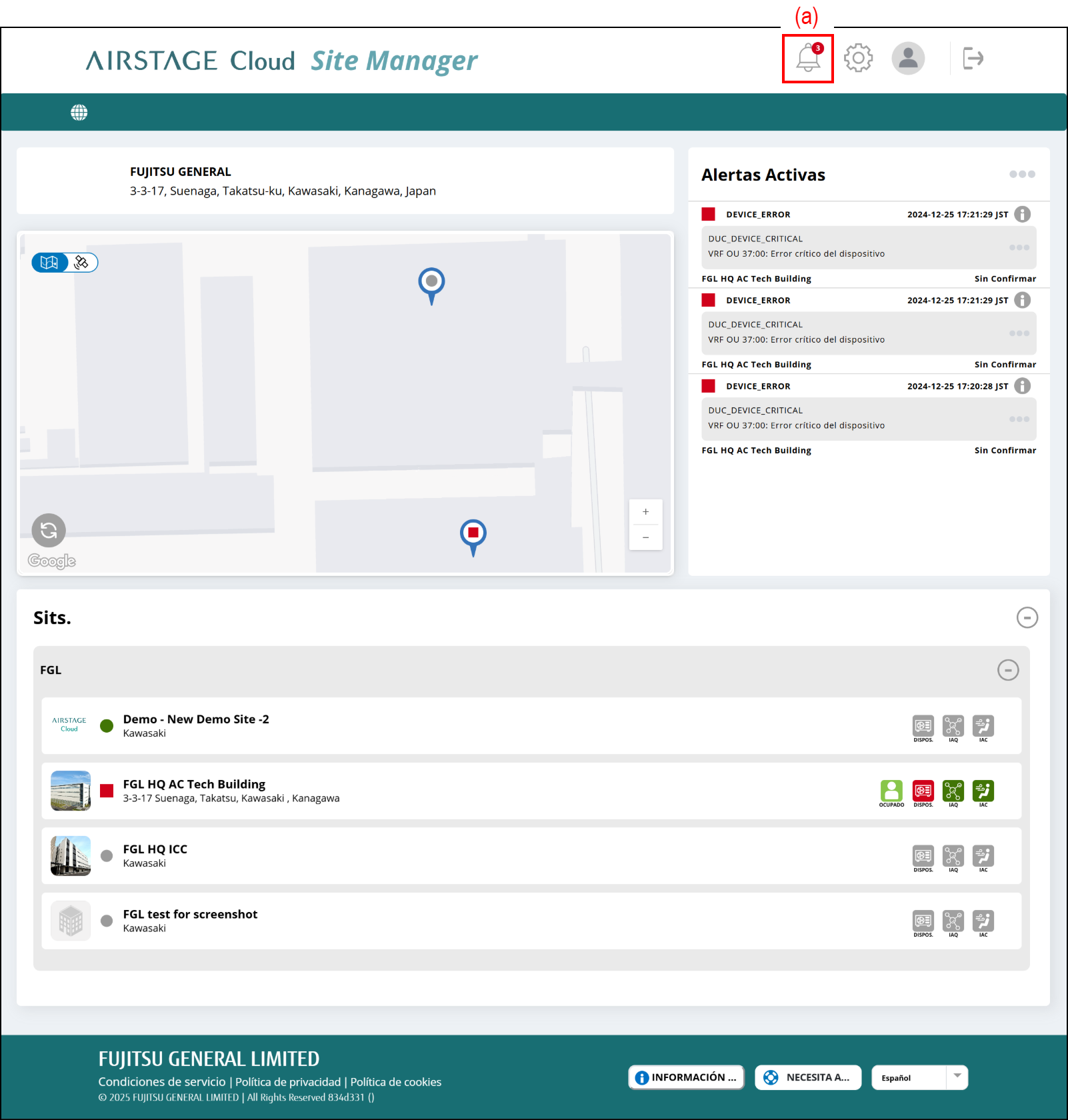This screenshot has width=1068, height=1120.
Task: Click the logout icon
Action: click(973, 59)
